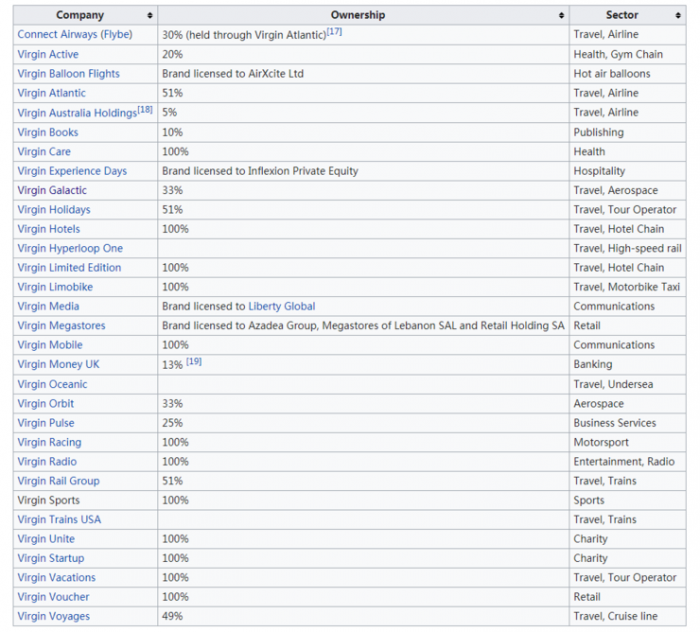Viewport: 700px width, 632px height.
Task: Open the Flybe link
Action: (x=117, y=35)
